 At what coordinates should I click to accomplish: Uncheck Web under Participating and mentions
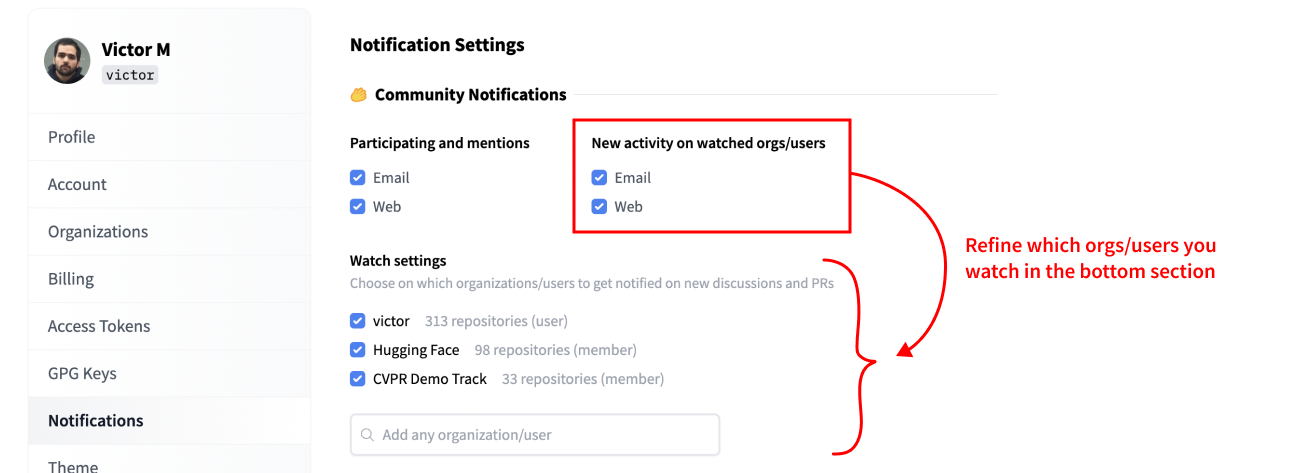click(x=358, y=207)
